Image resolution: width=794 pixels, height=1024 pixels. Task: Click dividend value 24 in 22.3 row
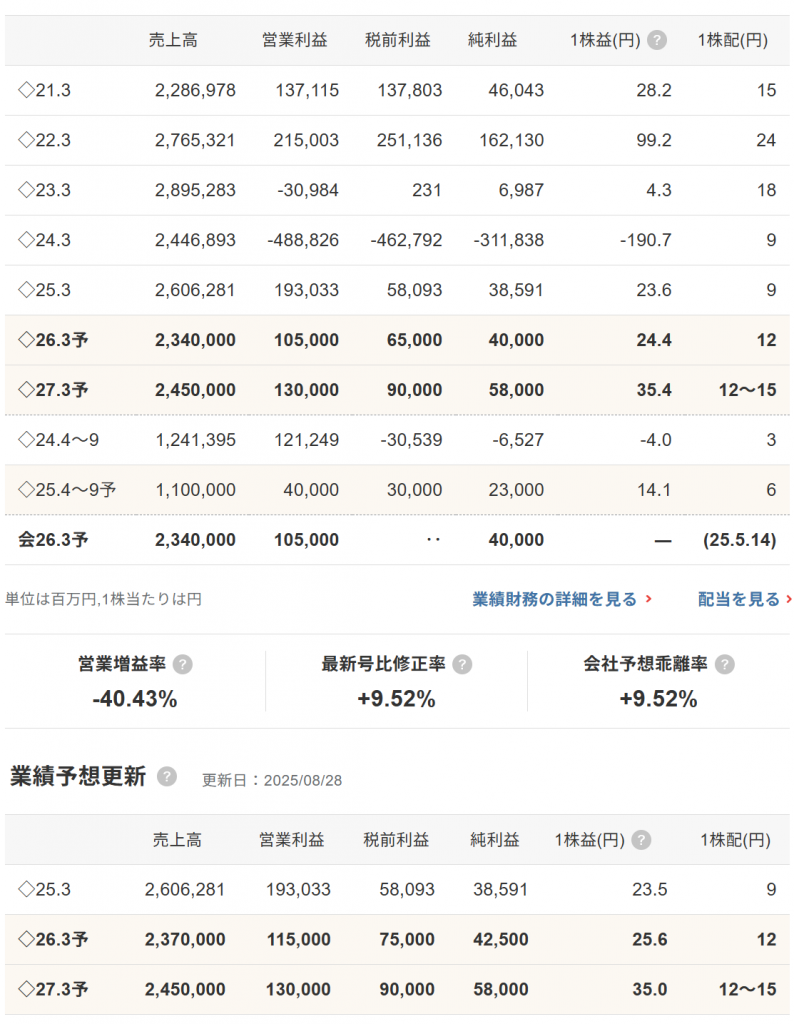tap(766, 140)
